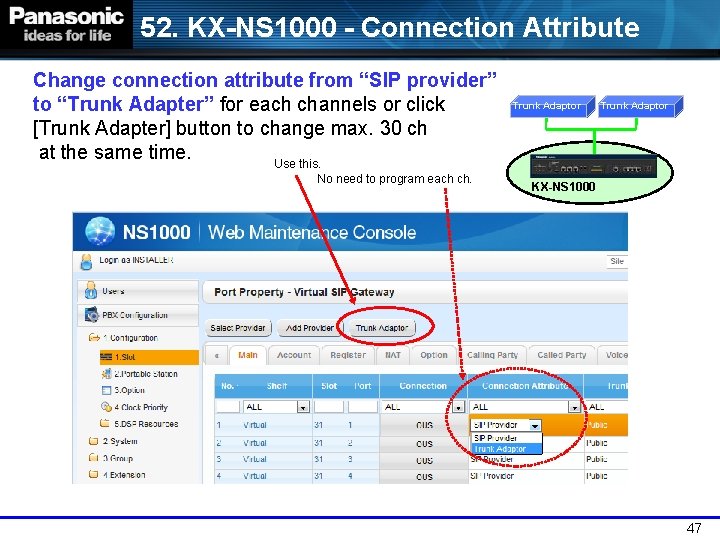Click the Port filter input field
This screenshot has height=540, width=720.
362,407
